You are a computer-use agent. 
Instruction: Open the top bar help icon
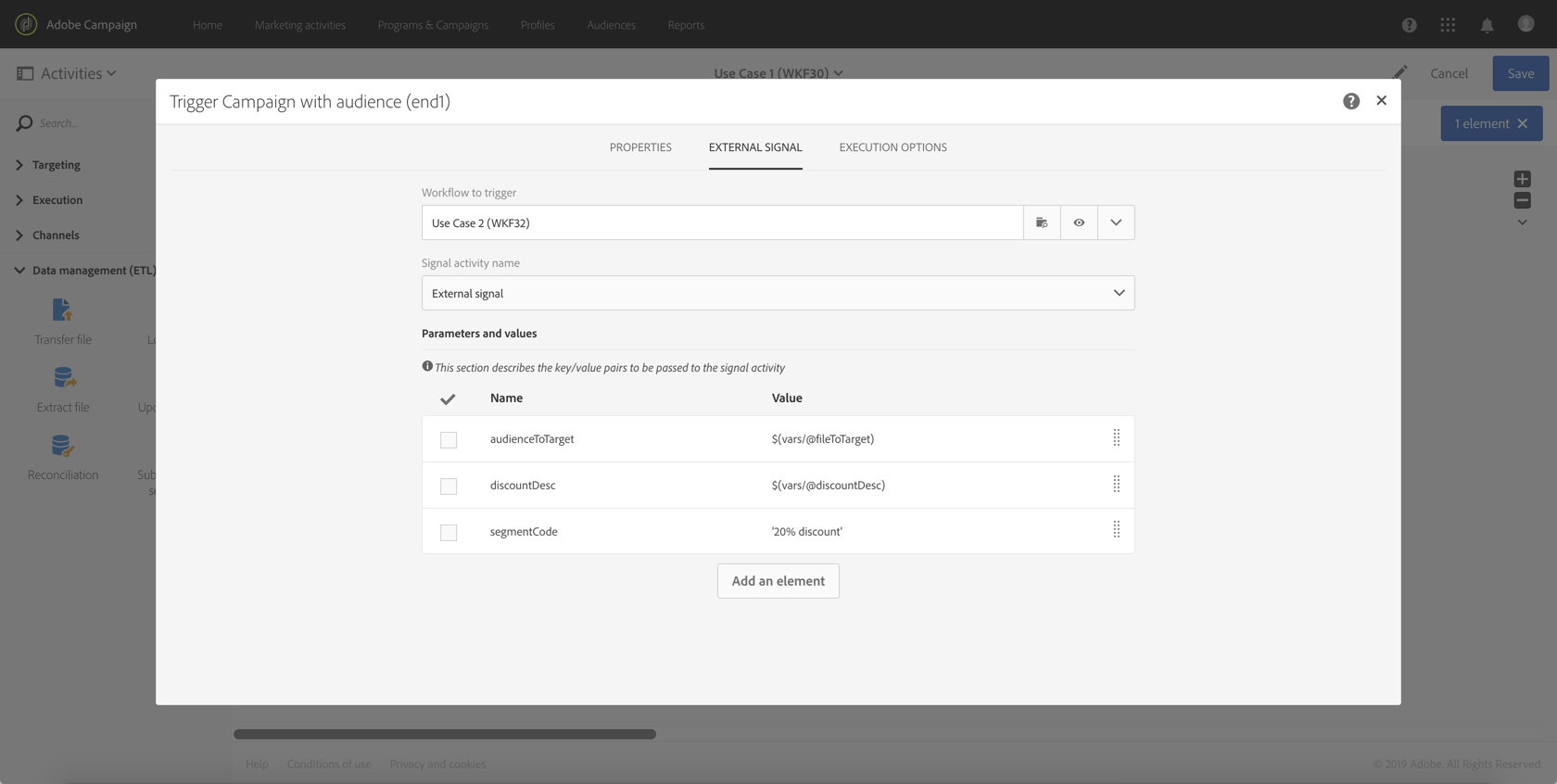point(1409,25)
